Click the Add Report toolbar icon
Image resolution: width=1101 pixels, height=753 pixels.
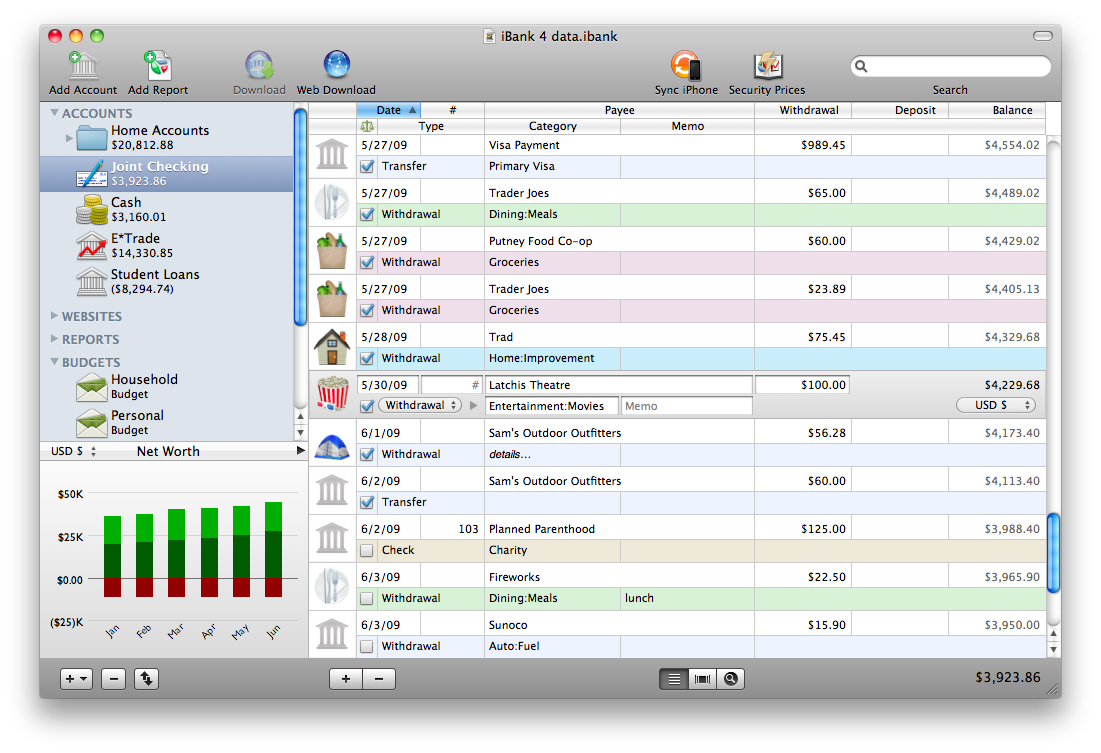tap(157, 65)
